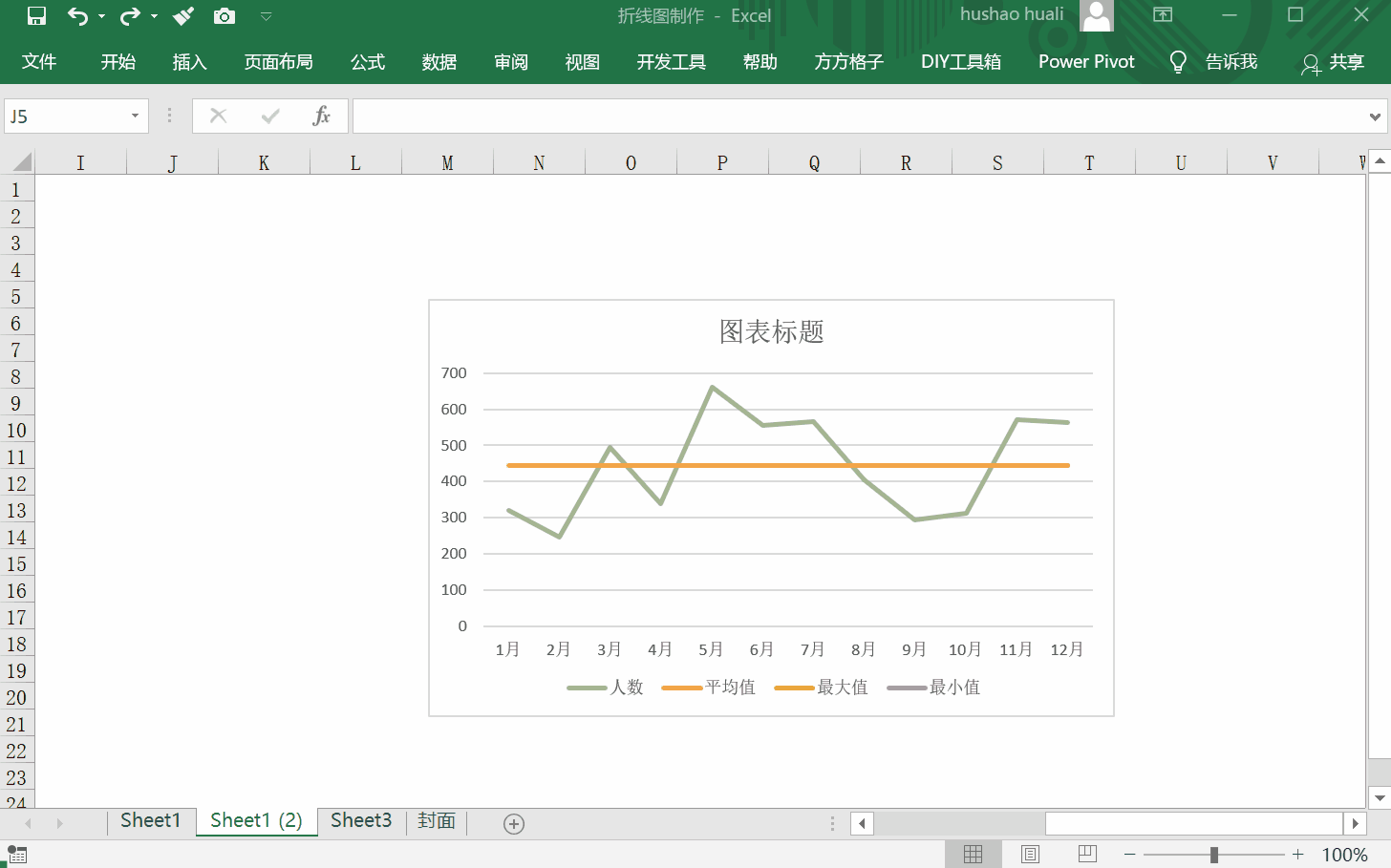
Task: Select the 最小值 legend entry
Action: pyautogui.click(x=933, y=687)
